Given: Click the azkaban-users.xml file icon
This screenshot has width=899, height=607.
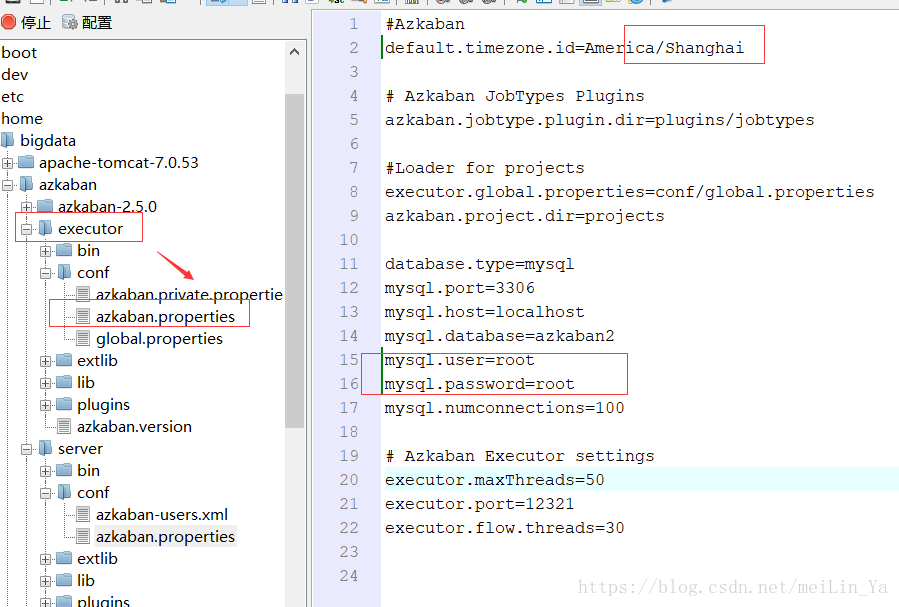Looking at the screenshot, I should [83, 514].
